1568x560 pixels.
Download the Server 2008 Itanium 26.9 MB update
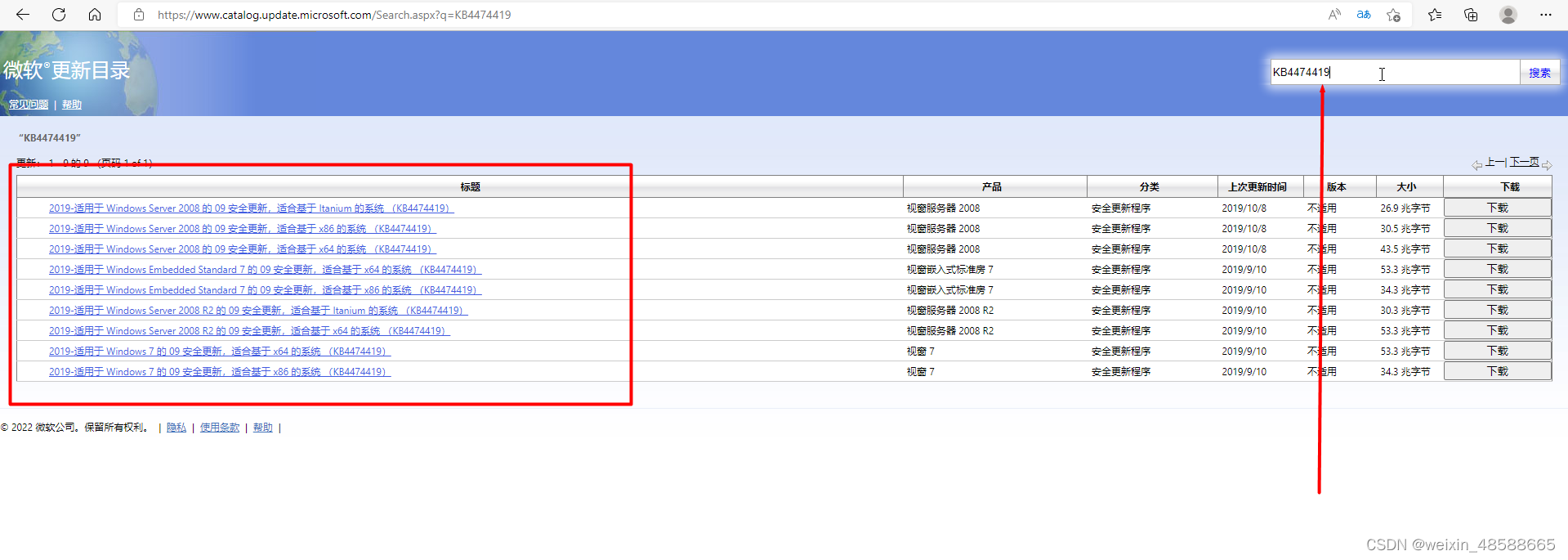click(1497, 208)
